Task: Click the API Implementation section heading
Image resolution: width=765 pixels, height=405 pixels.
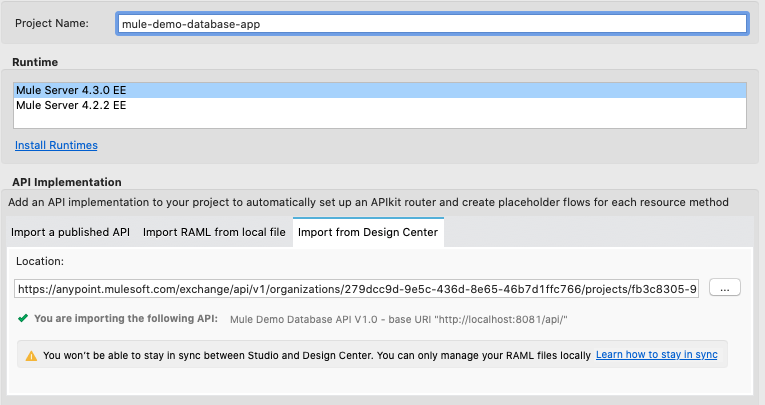Action: [x=67, y=182]
